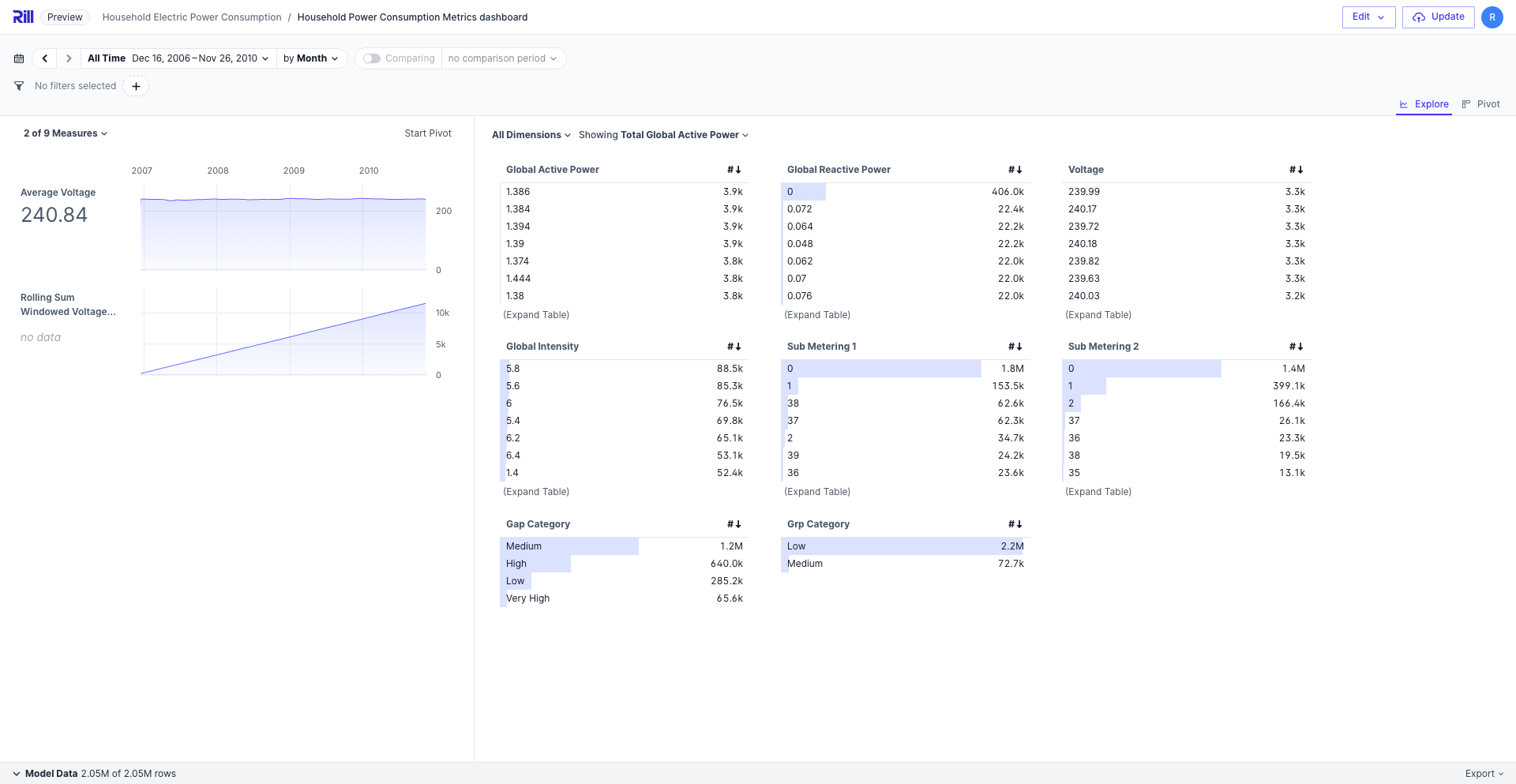Go to previous time period arrow
Viewport: 1516px width, 784px height.
tap(45, 58)
